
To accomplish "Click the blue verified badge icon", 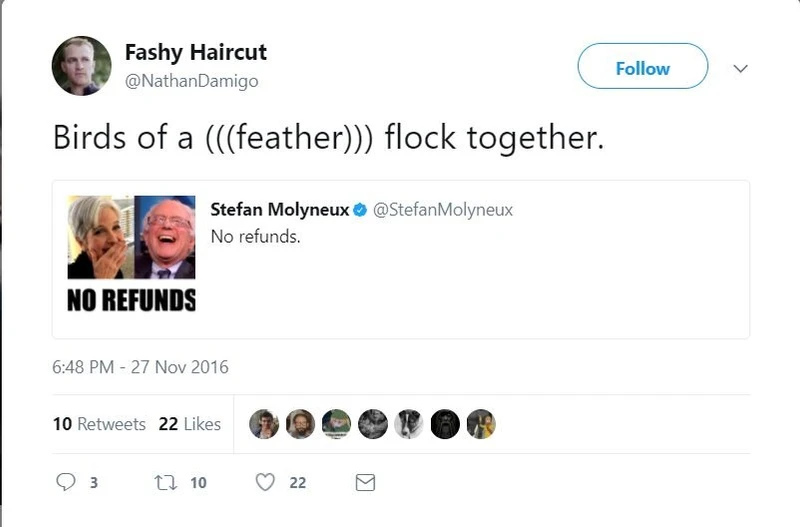I will click(361, 210).
